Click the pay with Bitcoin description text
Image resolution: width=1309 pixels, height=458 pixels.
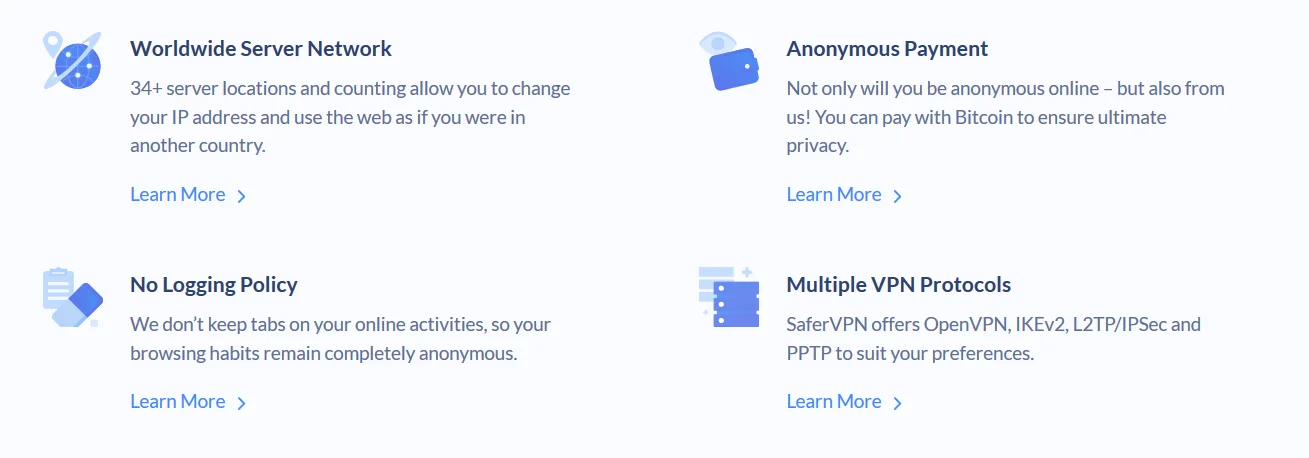tap(1006, 117)
